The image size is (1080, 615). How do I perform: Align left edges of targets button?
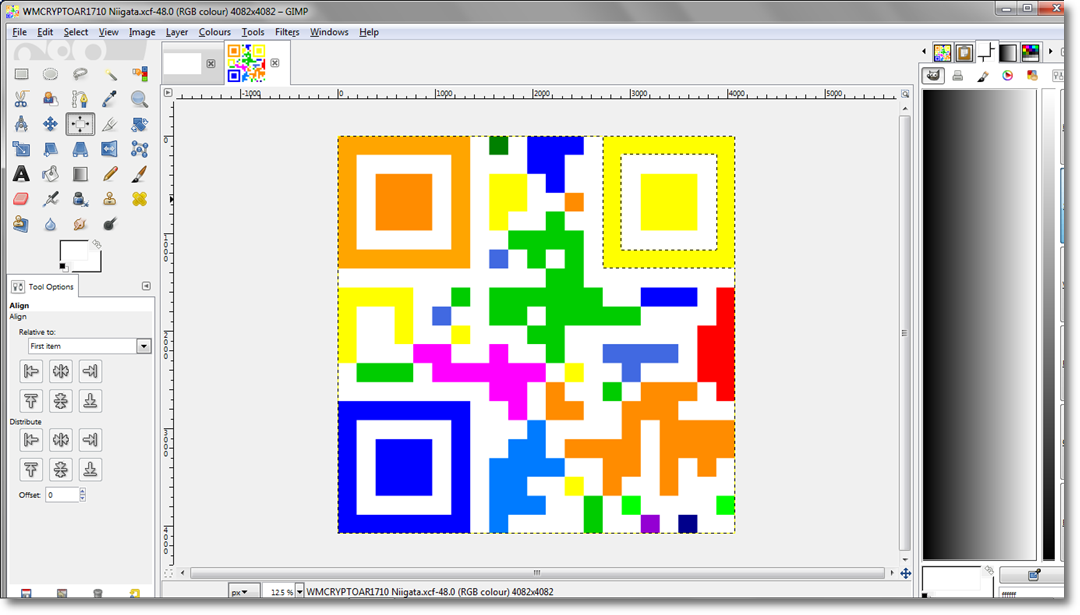31,371
